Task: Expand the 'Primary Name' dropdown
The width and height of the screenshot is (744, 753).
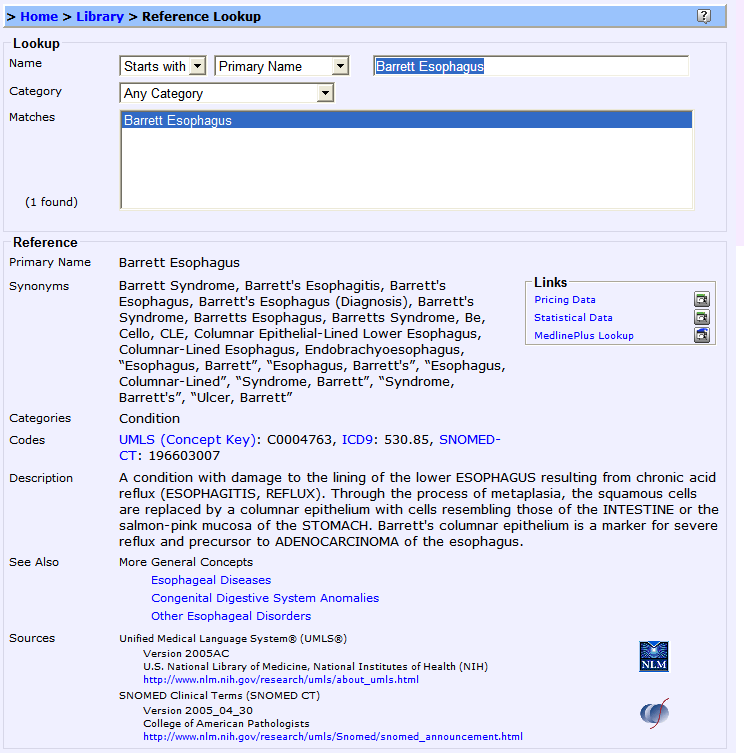Action: pyautogui.click(x=340, y=66)
